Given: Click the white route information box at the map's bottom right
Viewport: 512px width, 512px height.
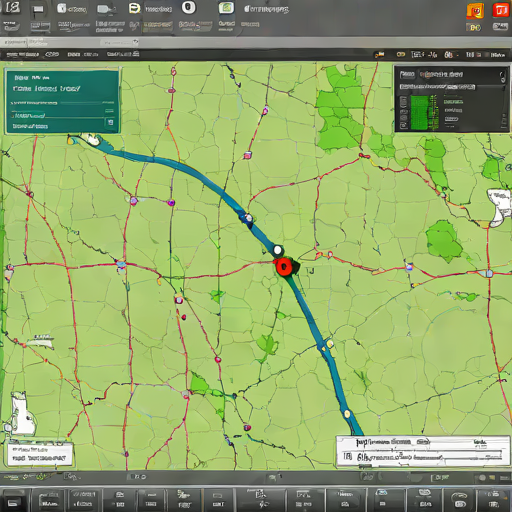Looking at the screenshot, I should coord(423,452).
